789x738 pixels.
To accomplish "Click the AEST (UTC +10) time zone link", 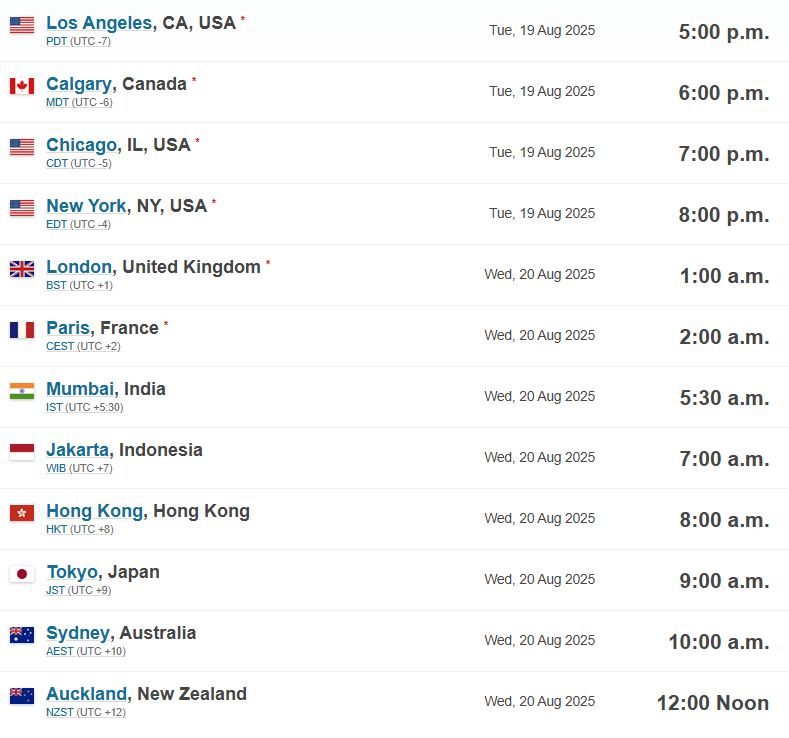I will point(86,651).
